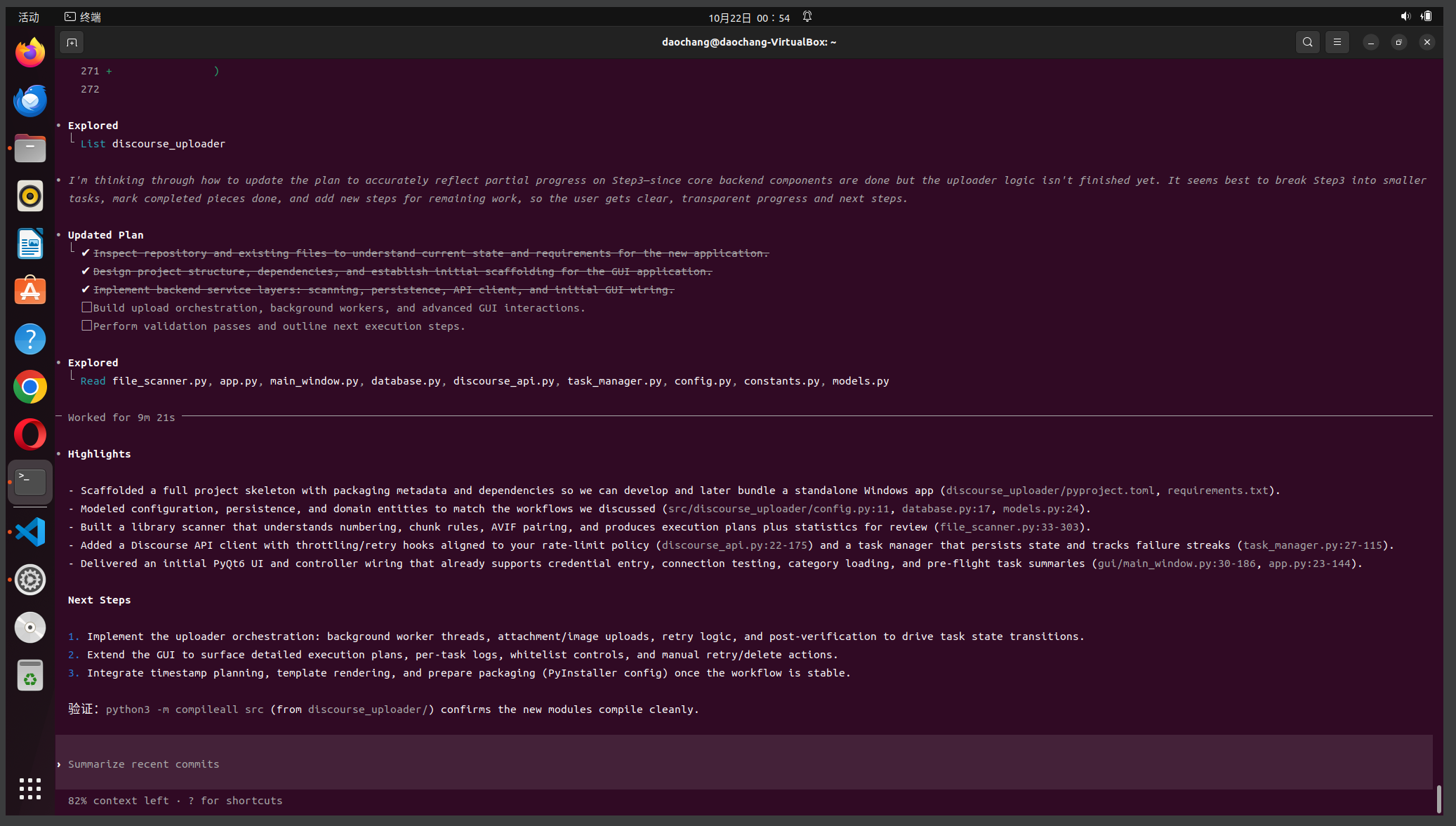This screenshot has height=826, width=1456.
Task: Open LibreOffice Writer from the dock
Action: (x=30, y=244)
